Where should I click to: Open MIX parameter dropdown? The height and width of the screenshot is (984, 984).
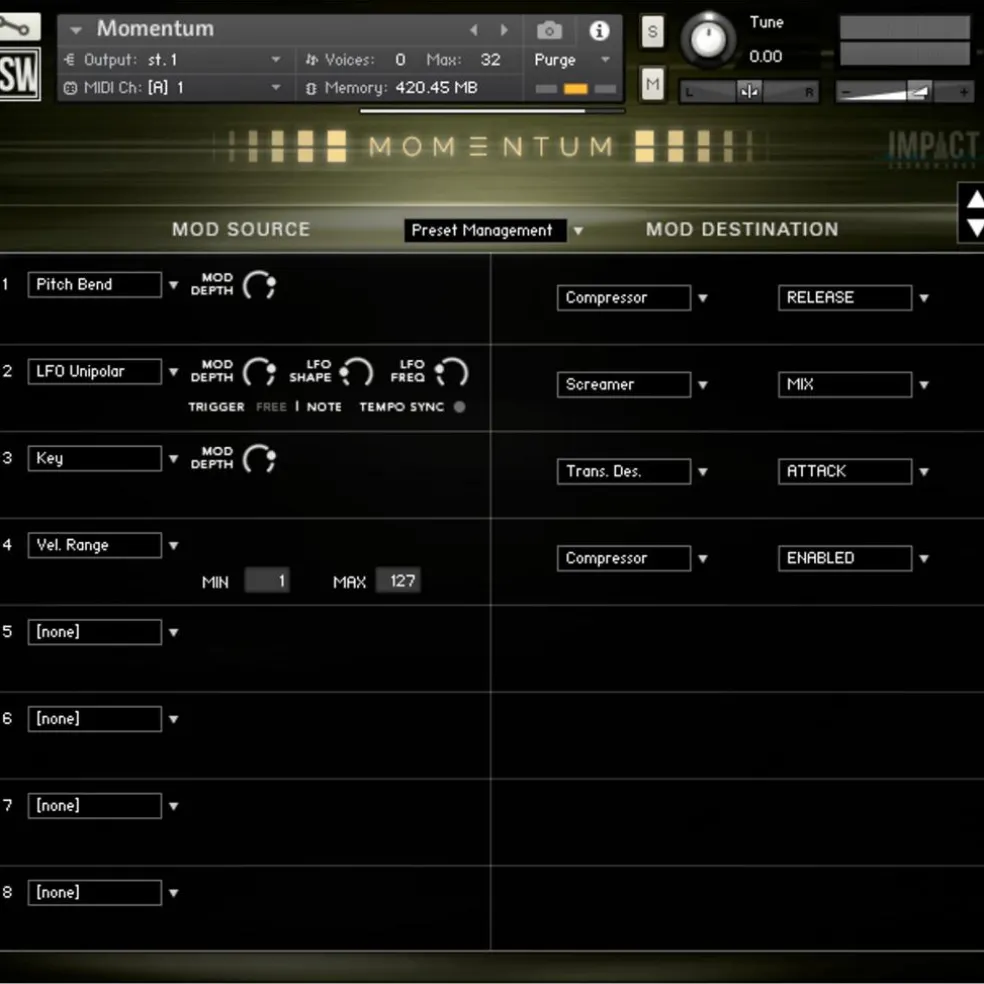tap(924, 385)
